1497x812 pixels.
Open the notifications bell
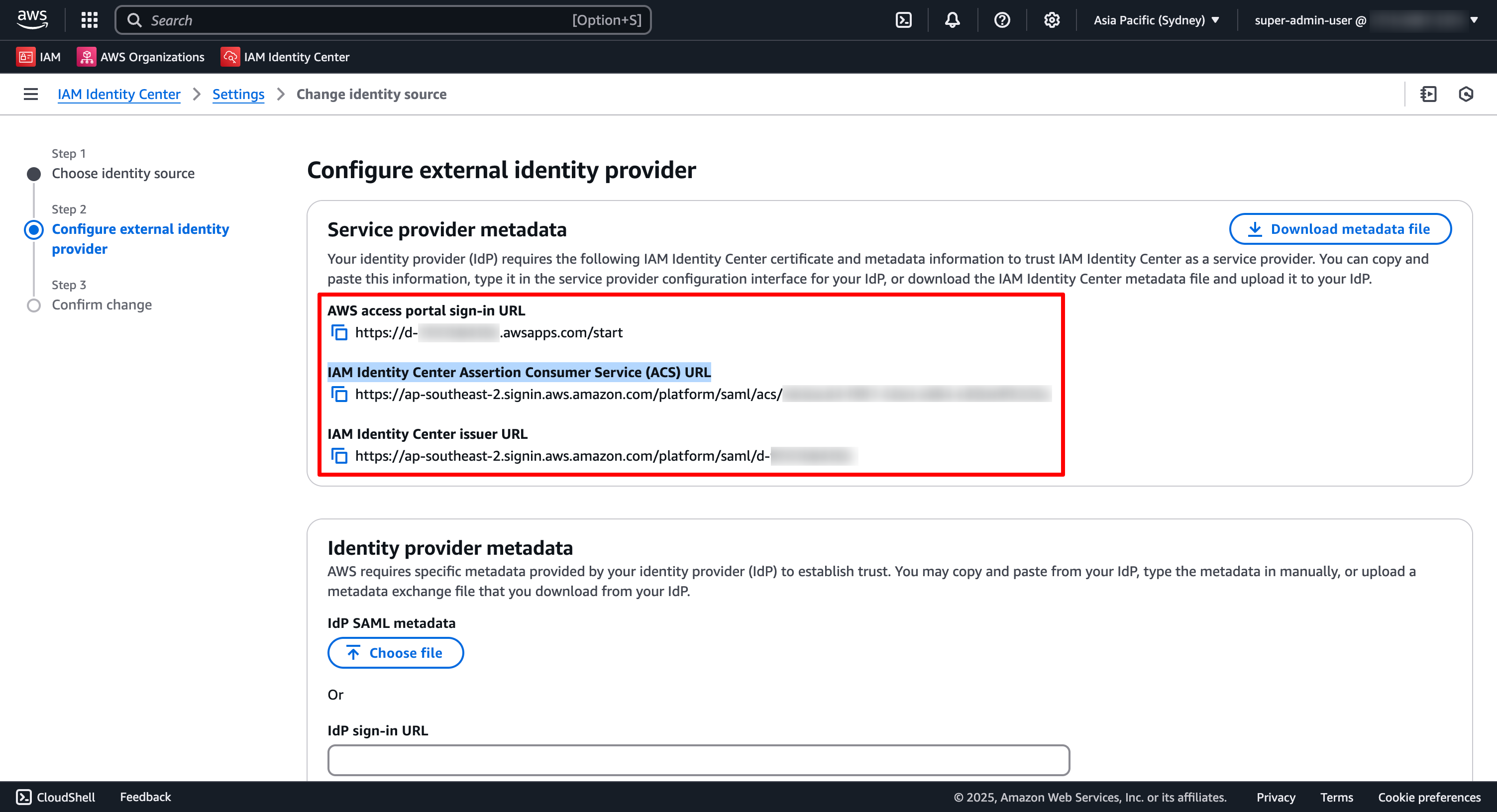coord(952,19)
